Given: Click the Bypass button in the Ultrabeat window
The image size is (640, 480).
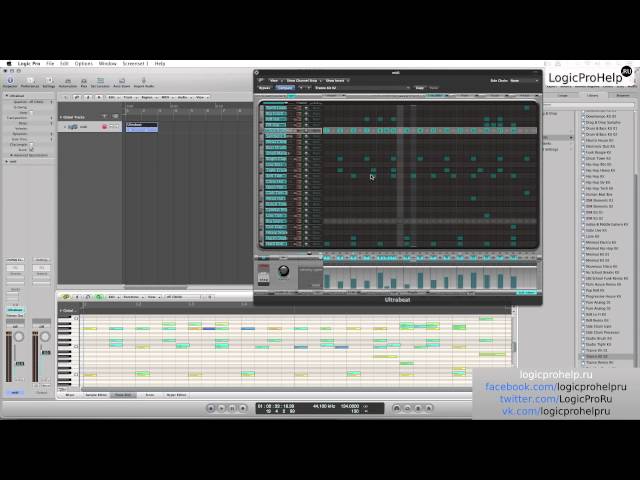Looking at the screenshot, I should click(x=264, y=88).
